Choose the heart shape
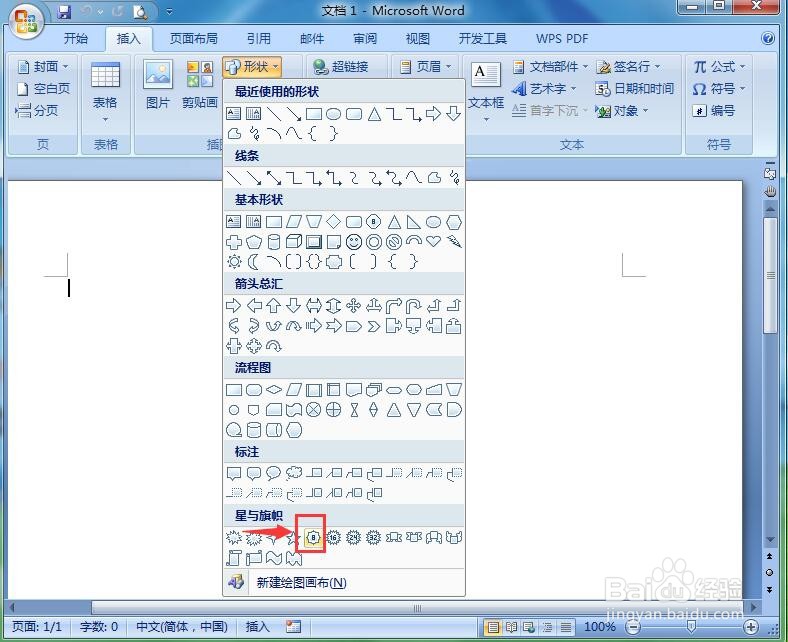Viewport: 788px width, 642px height. pyautogui.click(x=433, y=242)
